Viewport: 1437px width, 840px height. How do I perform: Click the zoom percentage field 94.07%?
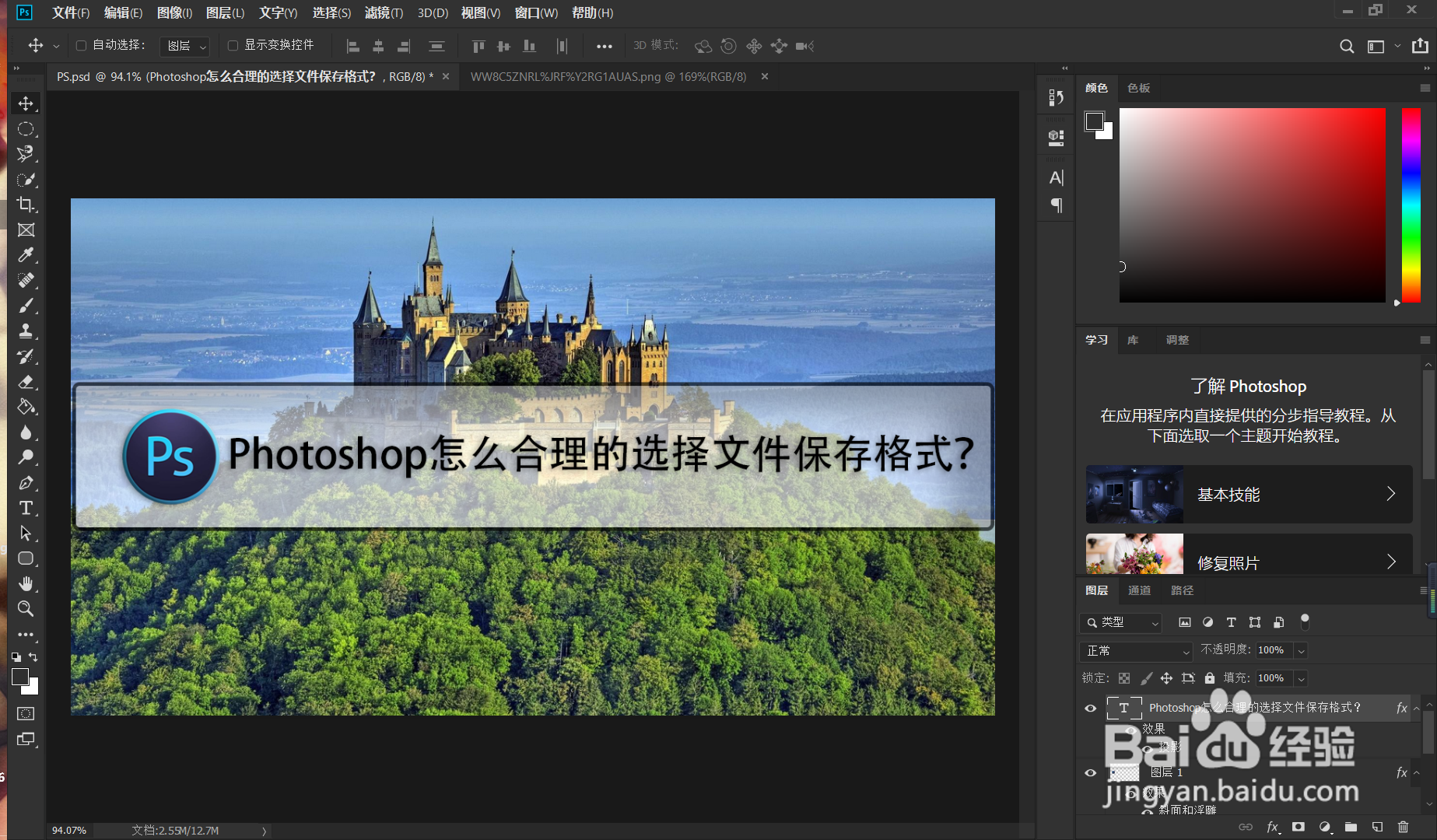(x=69, y=830)
